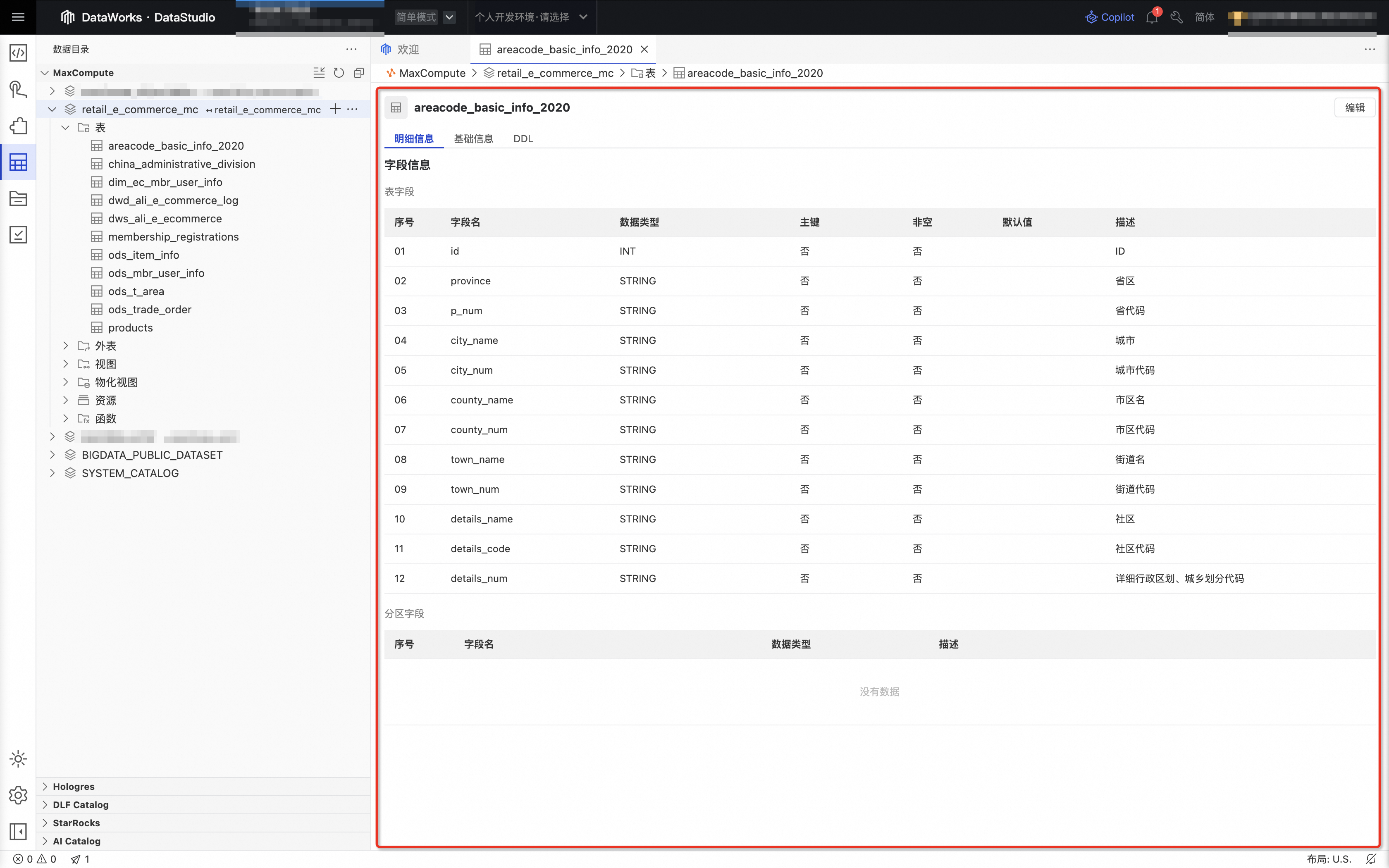Open the data catalog table-grid sidebar icon

[18, 162]
